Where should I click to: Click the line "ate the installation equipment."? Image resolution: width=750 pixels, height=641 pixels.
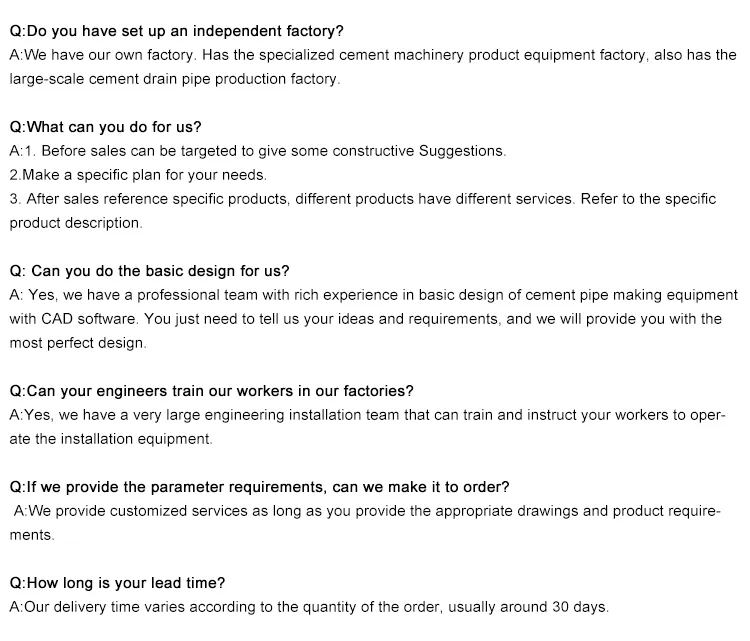(111, 438)
